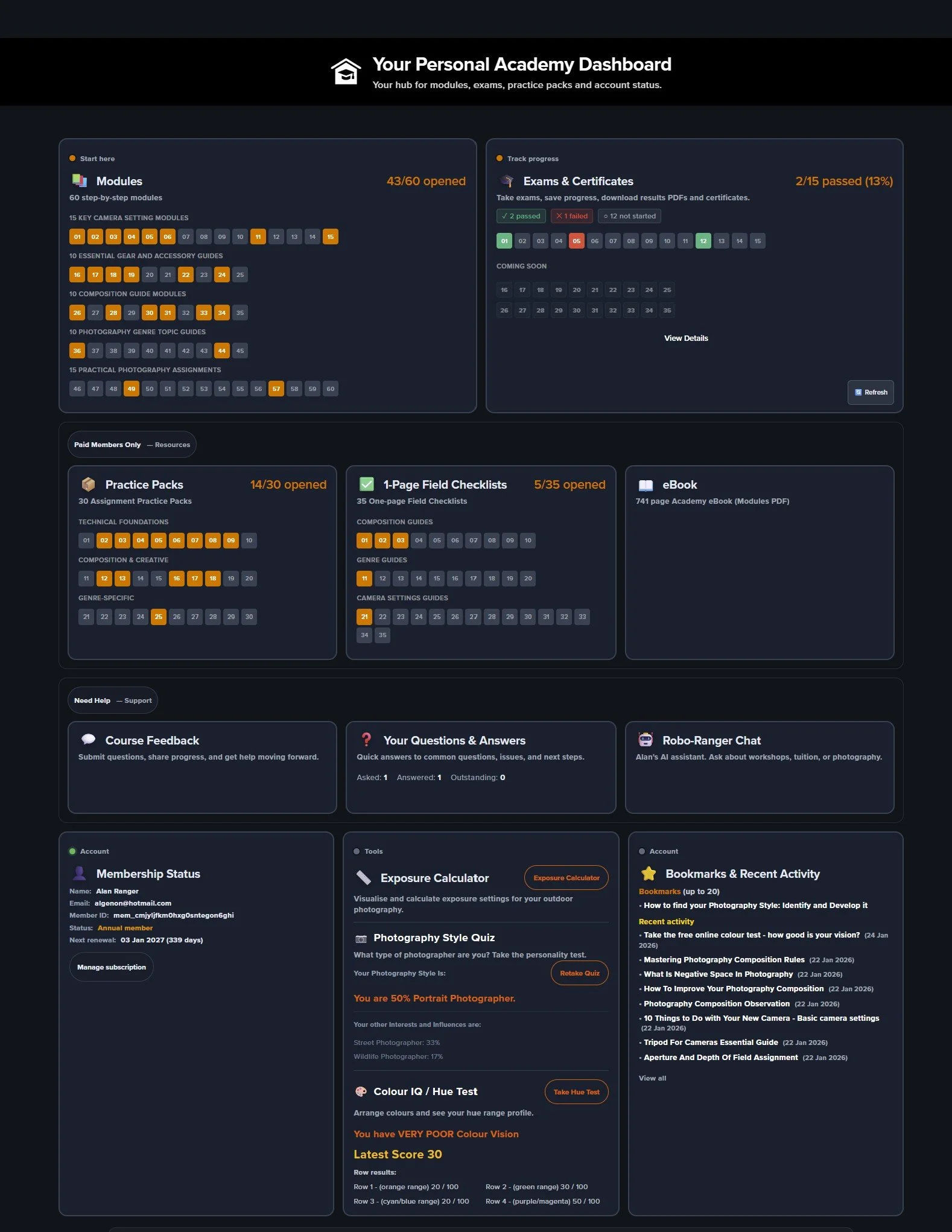
Task: Click the Colour IQ palette icon
Action: [x=361, y=1091]
